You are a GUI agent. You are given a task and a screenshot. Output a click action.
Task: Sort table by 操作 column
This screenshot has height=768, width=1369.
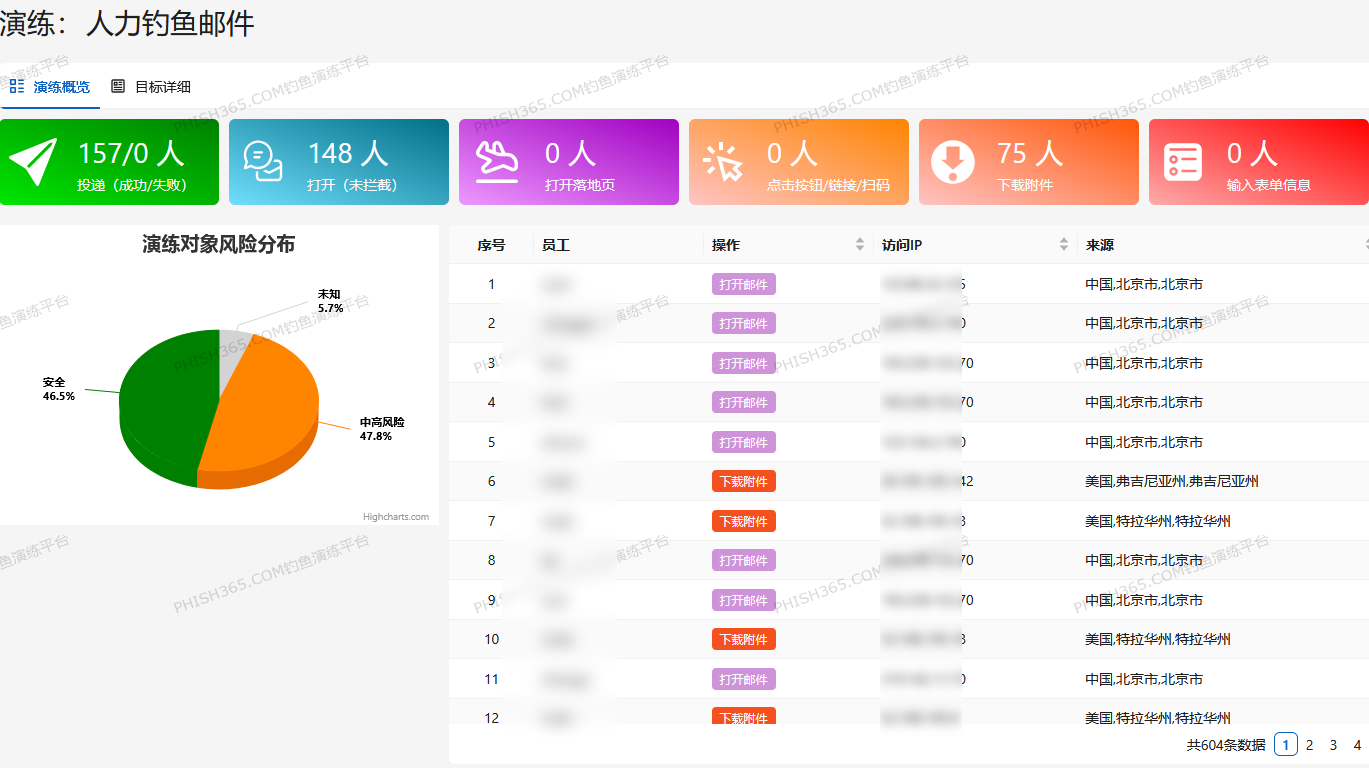tap(859, 245)
